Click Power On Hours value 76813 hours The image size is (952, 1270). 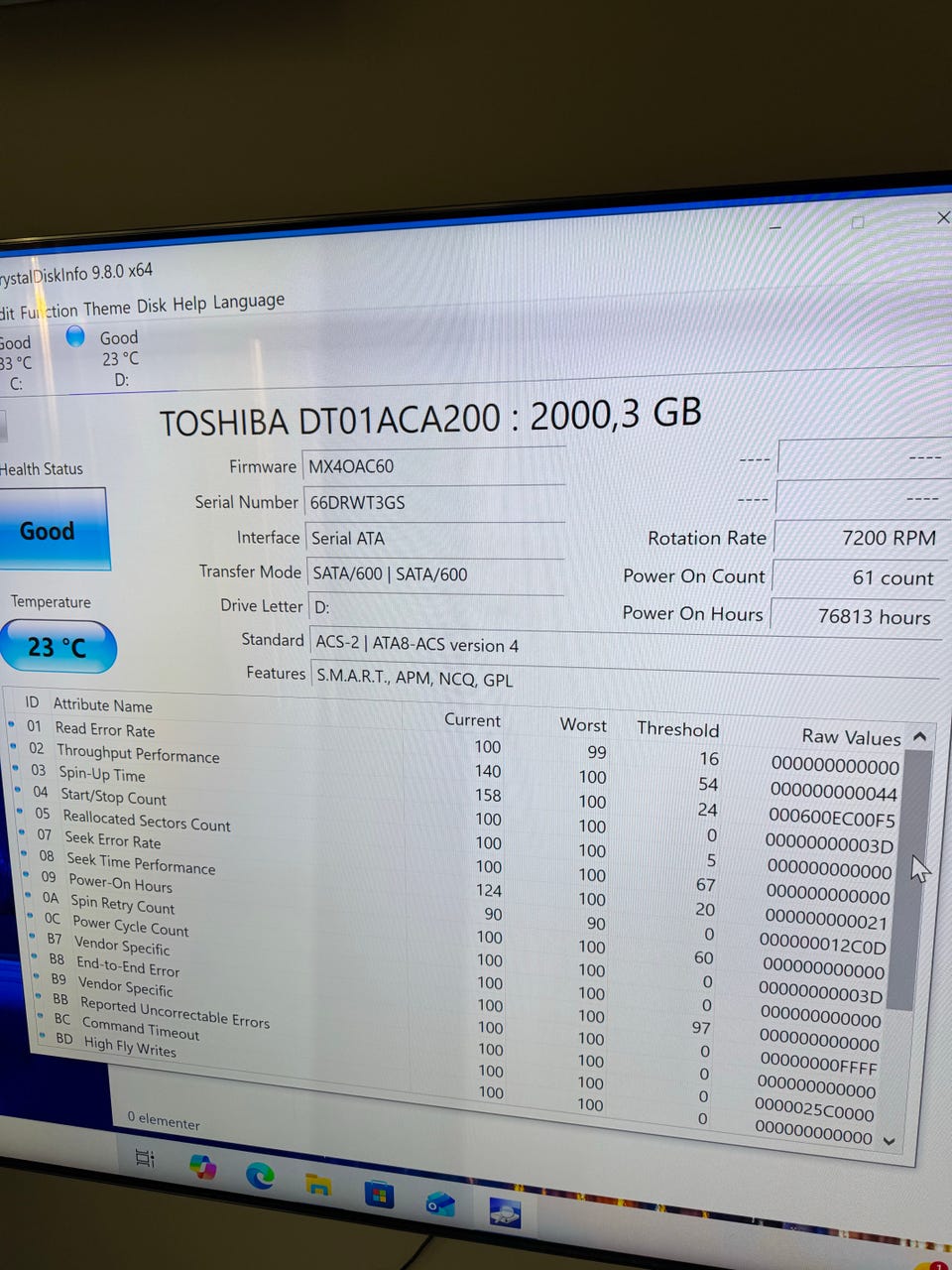857,616
